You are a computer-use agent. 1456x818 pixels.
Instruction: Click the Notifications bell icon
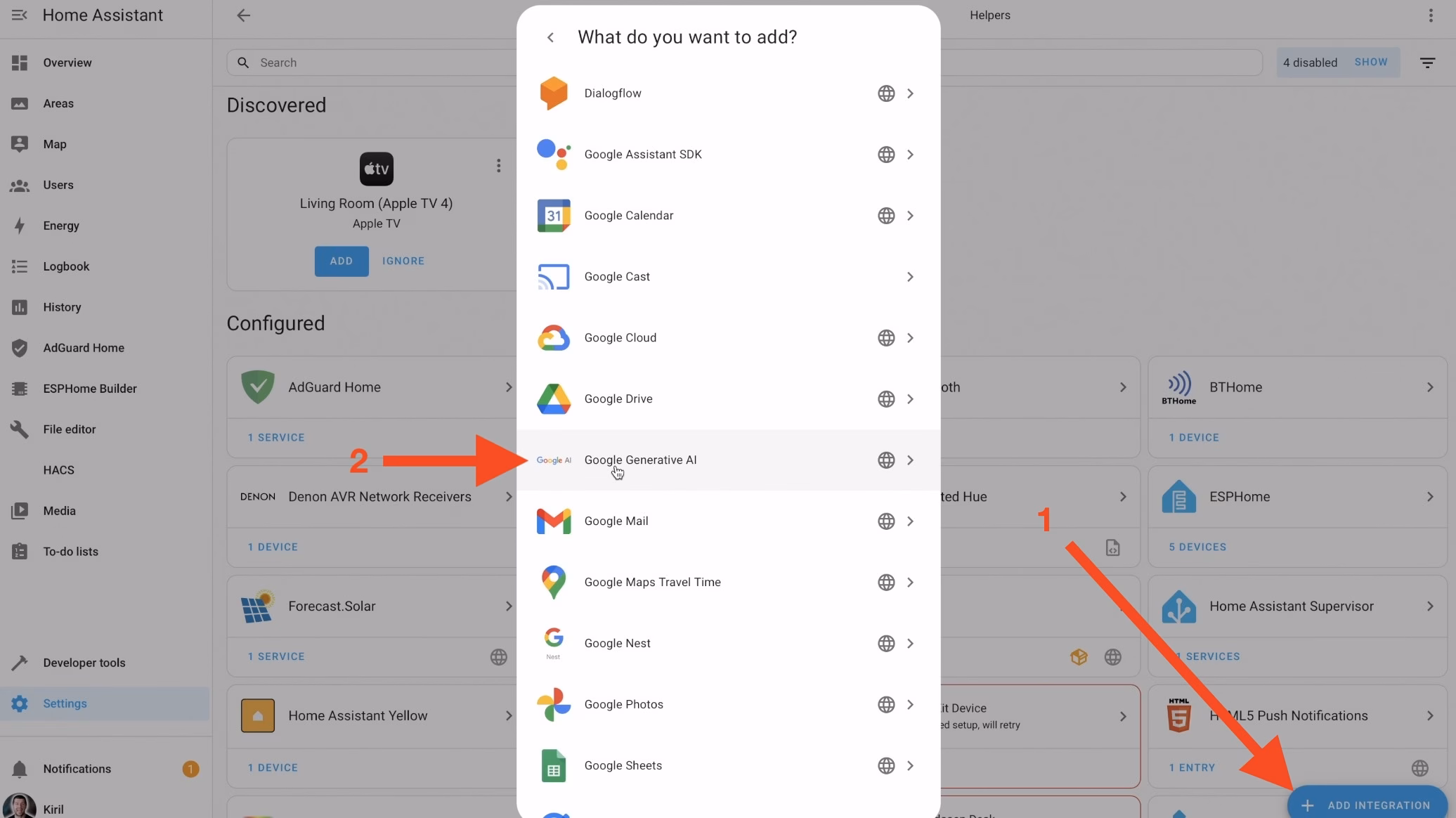20,769
